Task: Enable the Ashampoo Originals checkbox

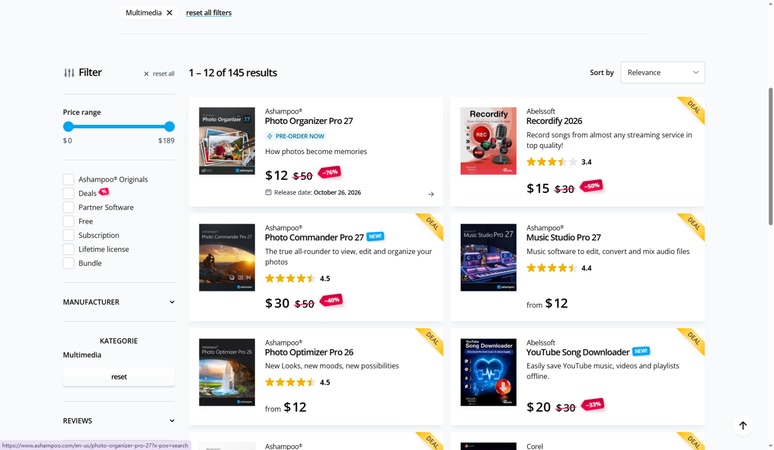Action: [x=69, y=179]
